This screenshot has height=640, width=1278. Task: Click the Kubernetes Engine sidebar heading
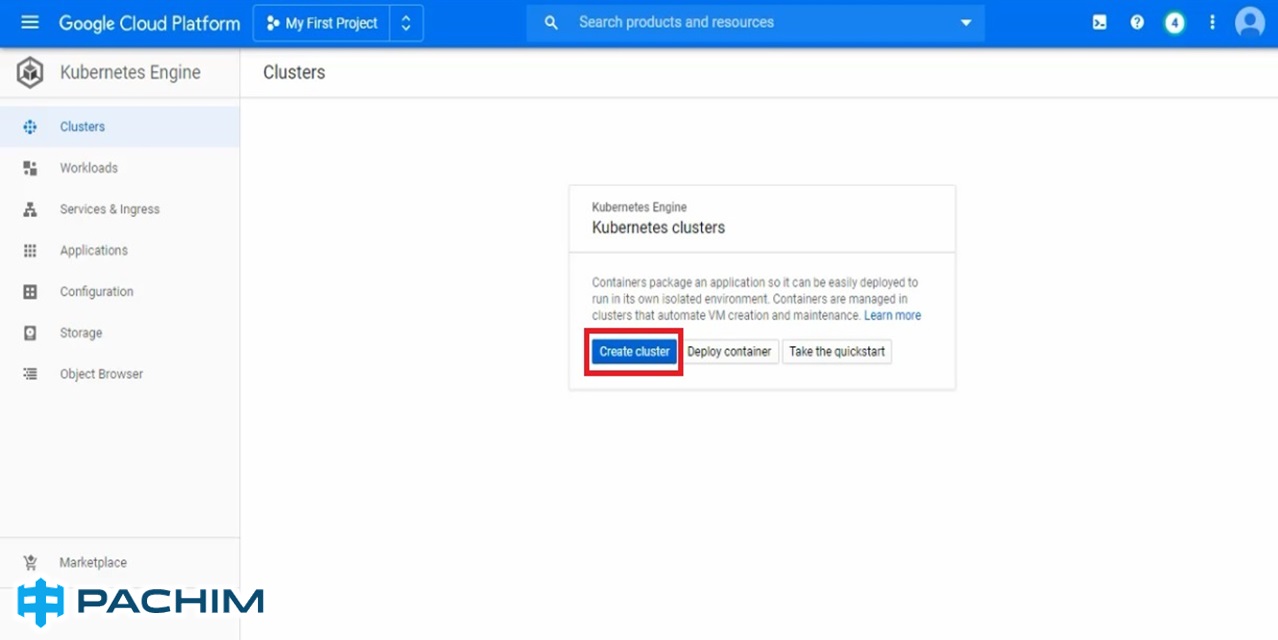[130, 72]
